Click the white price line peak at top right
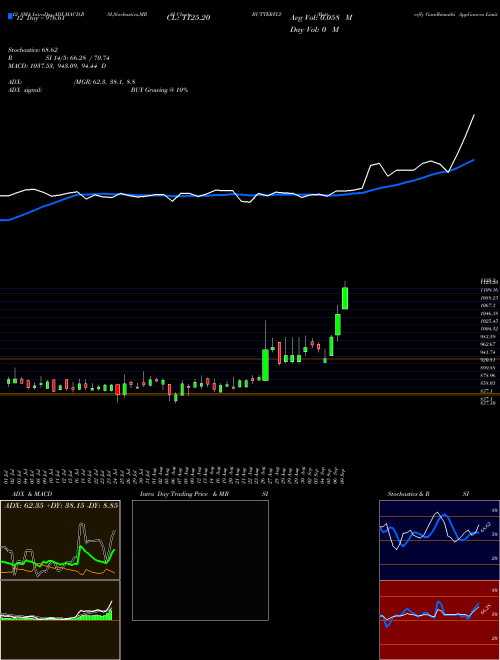The width and height of the screenshot is (500, 660). tap(474, 115)
